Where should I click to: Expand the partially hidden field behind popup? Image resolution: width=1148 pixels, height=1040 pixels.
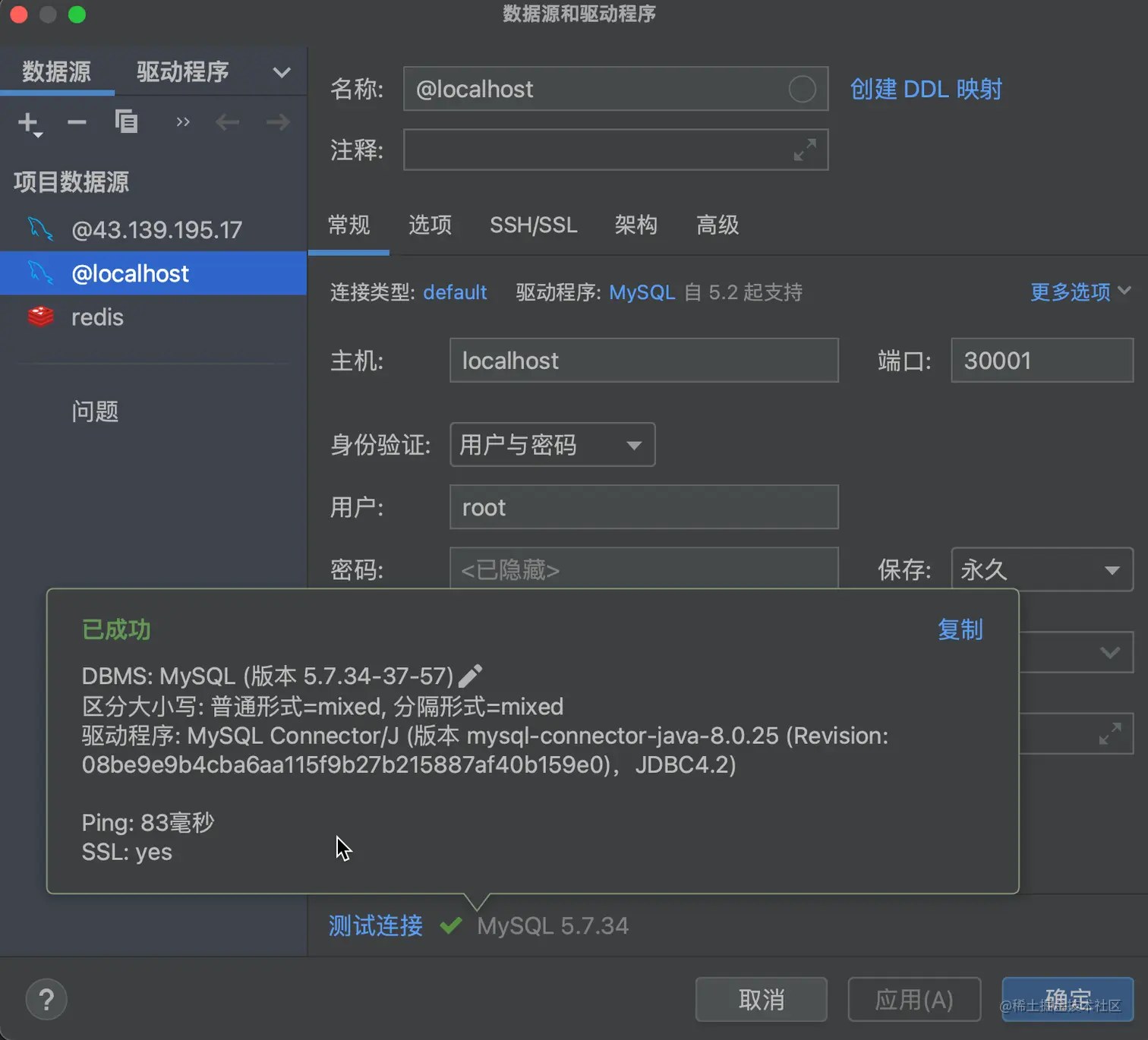click(1110, 733)
